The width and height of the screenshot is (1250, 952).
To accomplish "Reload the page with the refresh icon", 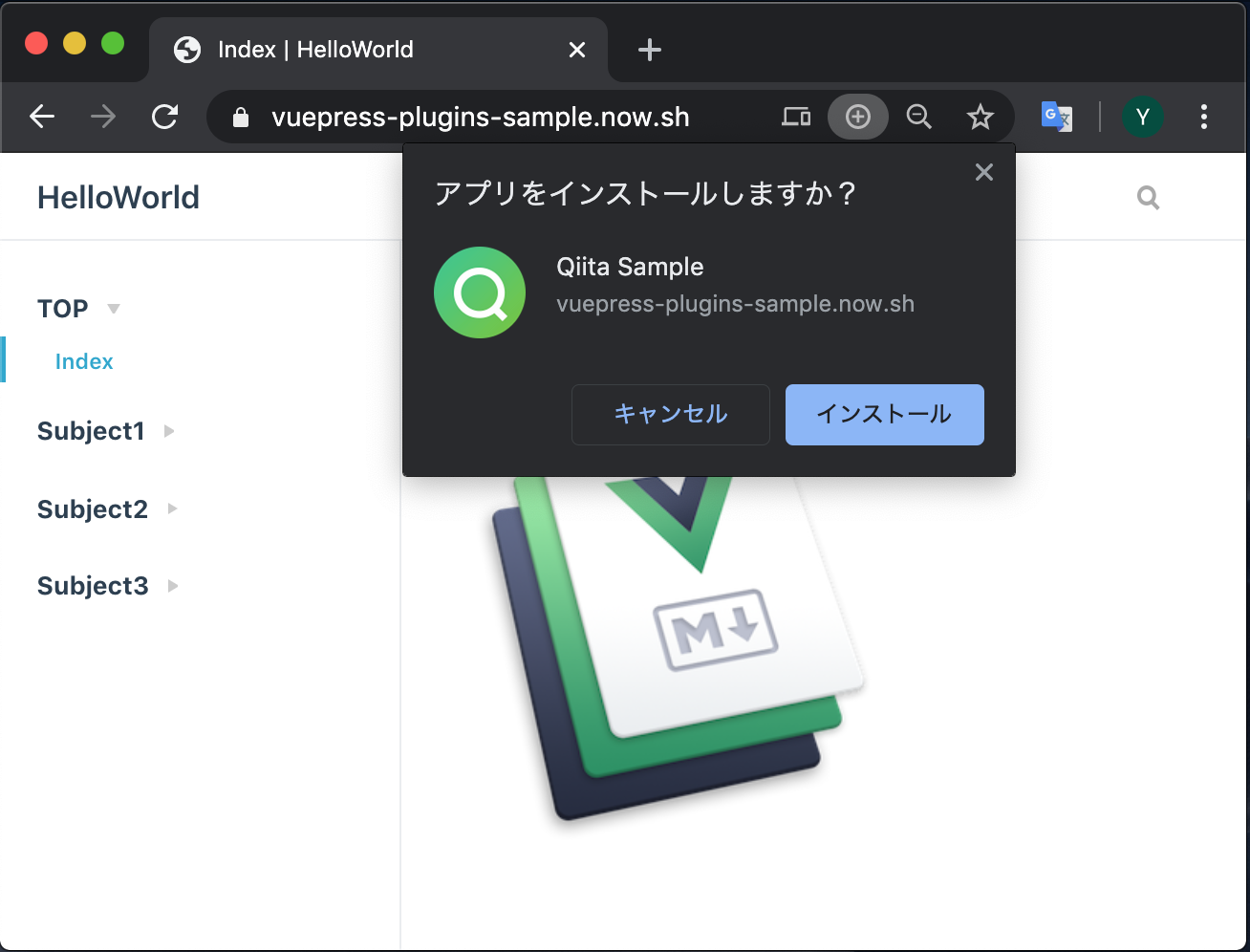I will [164, 117].
